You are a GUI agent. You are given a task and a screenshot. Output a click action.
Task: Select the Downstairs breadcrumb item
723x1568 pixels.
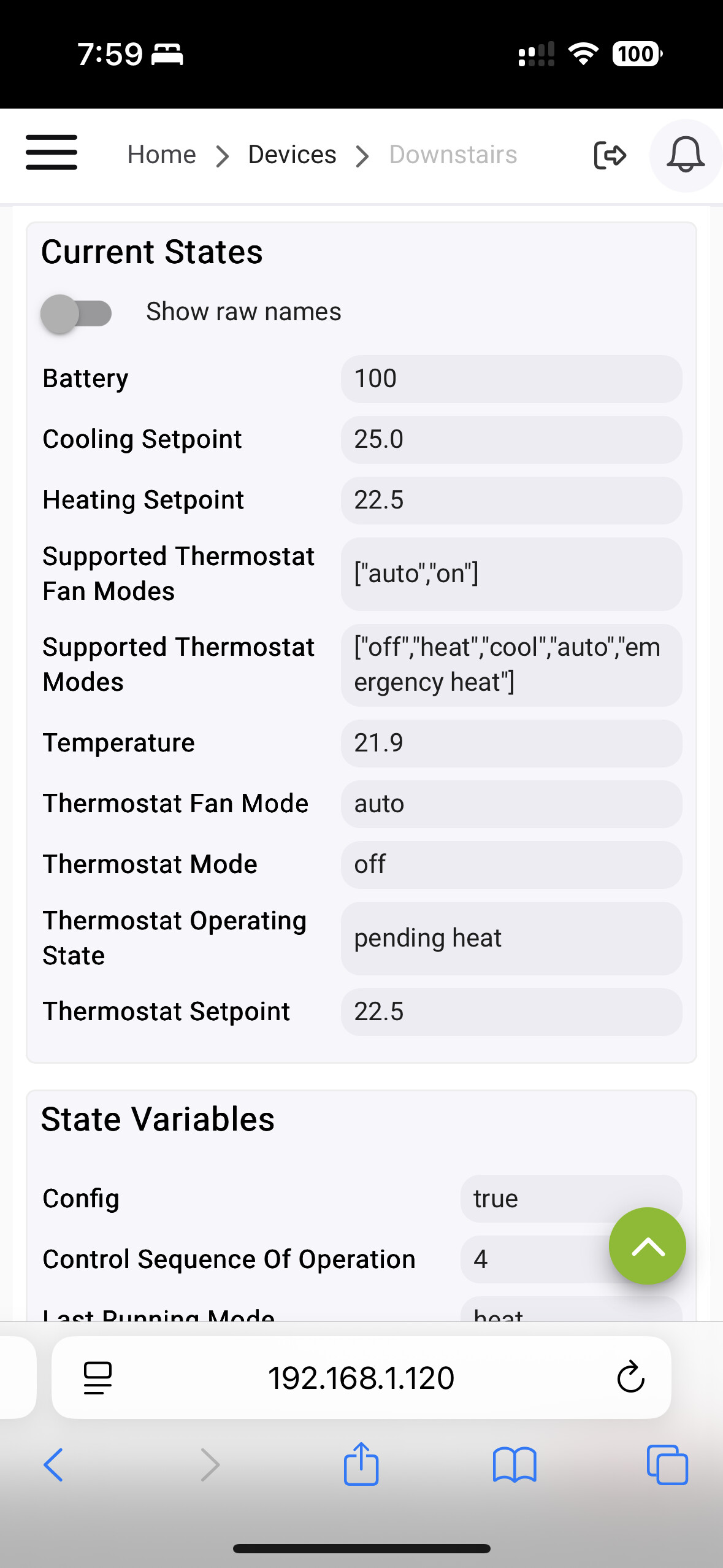click(x=453, y=155)
